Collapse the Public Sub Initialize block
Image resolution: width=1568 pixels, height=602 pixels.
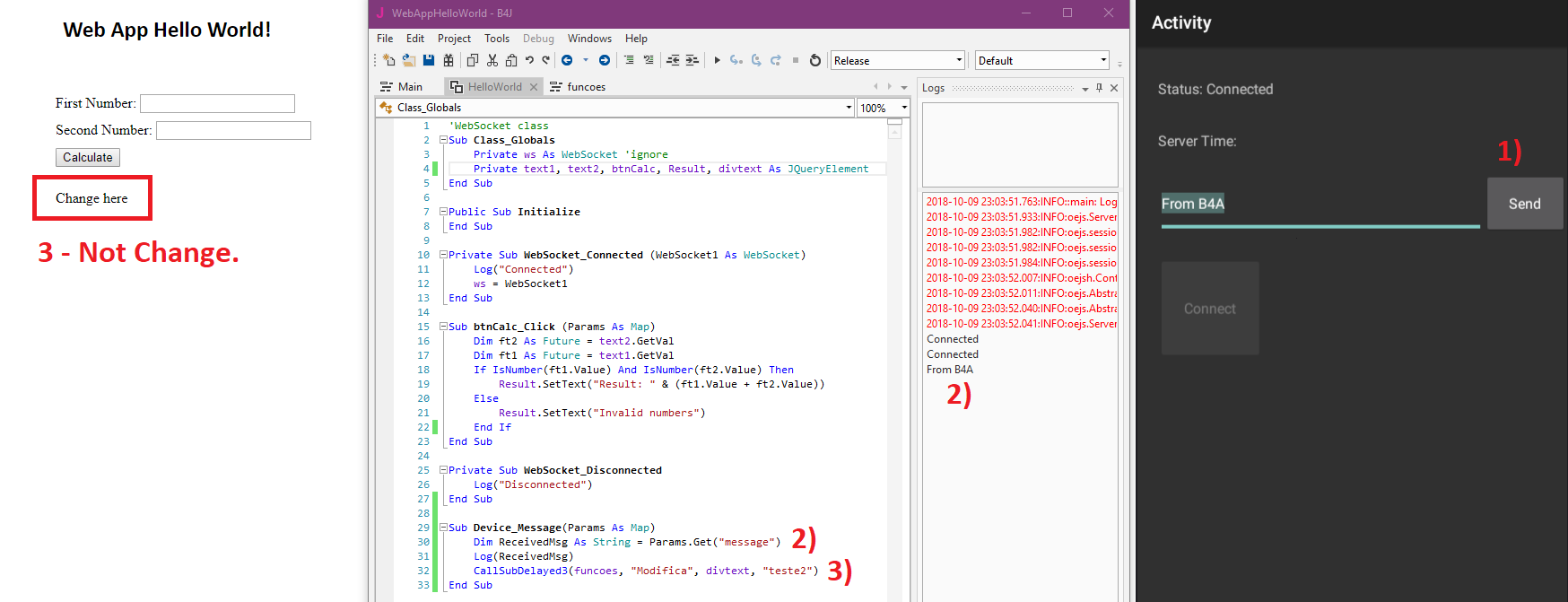click(x=443, y=212)
